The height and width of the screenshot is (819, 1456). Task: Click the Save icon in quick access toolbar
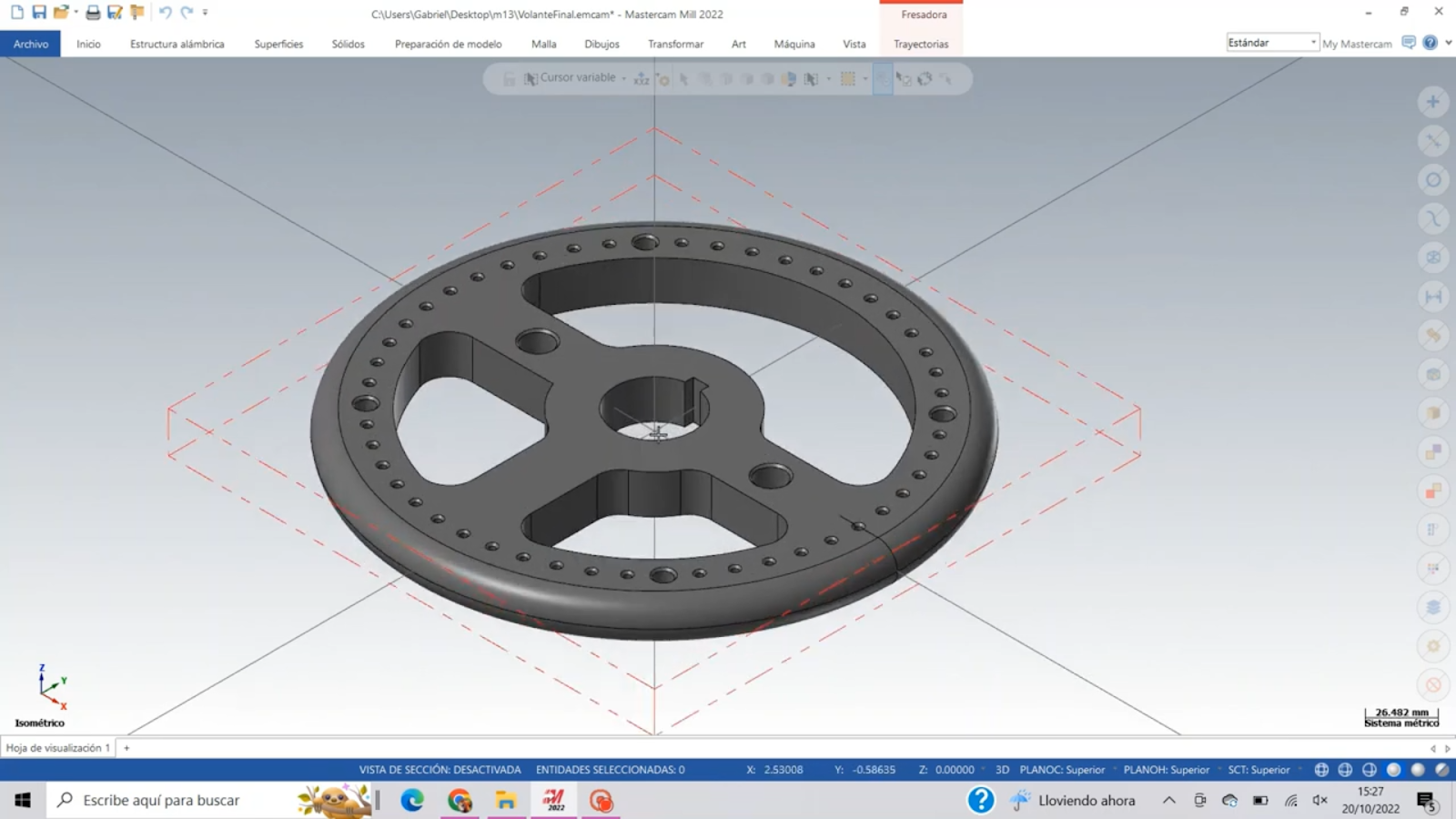(x=38, y=13)
